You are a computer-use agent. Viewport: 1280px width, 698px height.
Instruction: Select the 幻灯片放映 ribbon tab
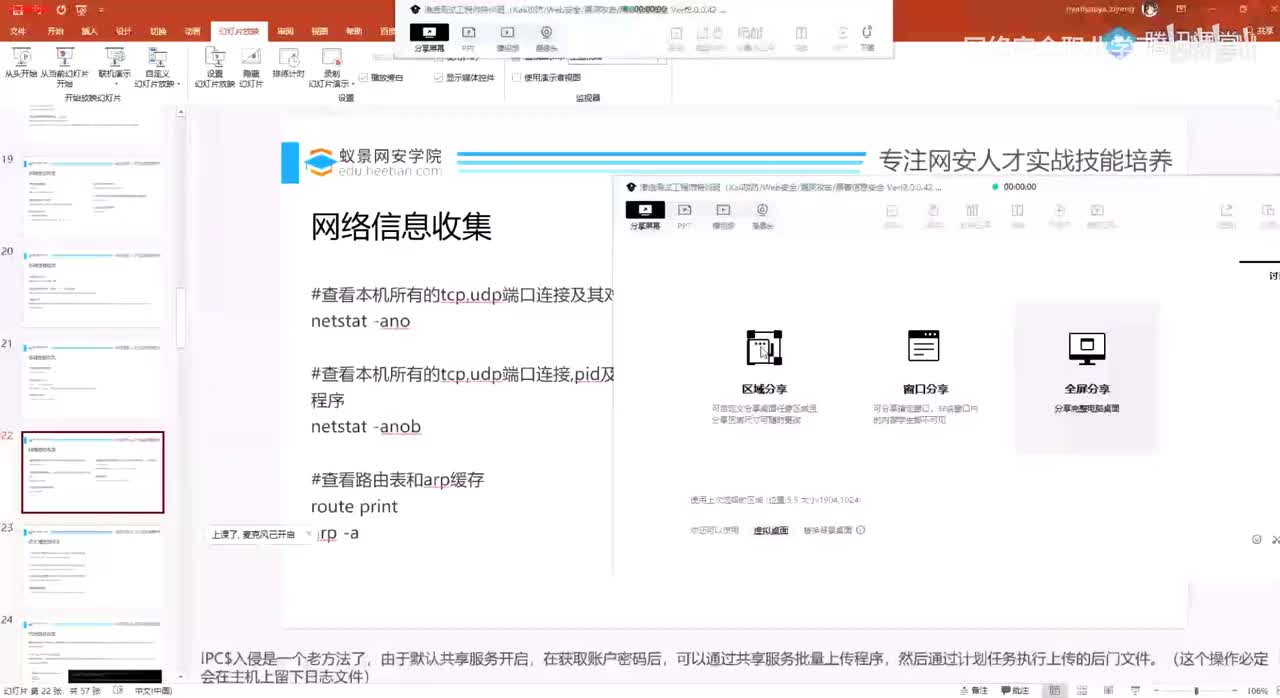pos(238,31)
